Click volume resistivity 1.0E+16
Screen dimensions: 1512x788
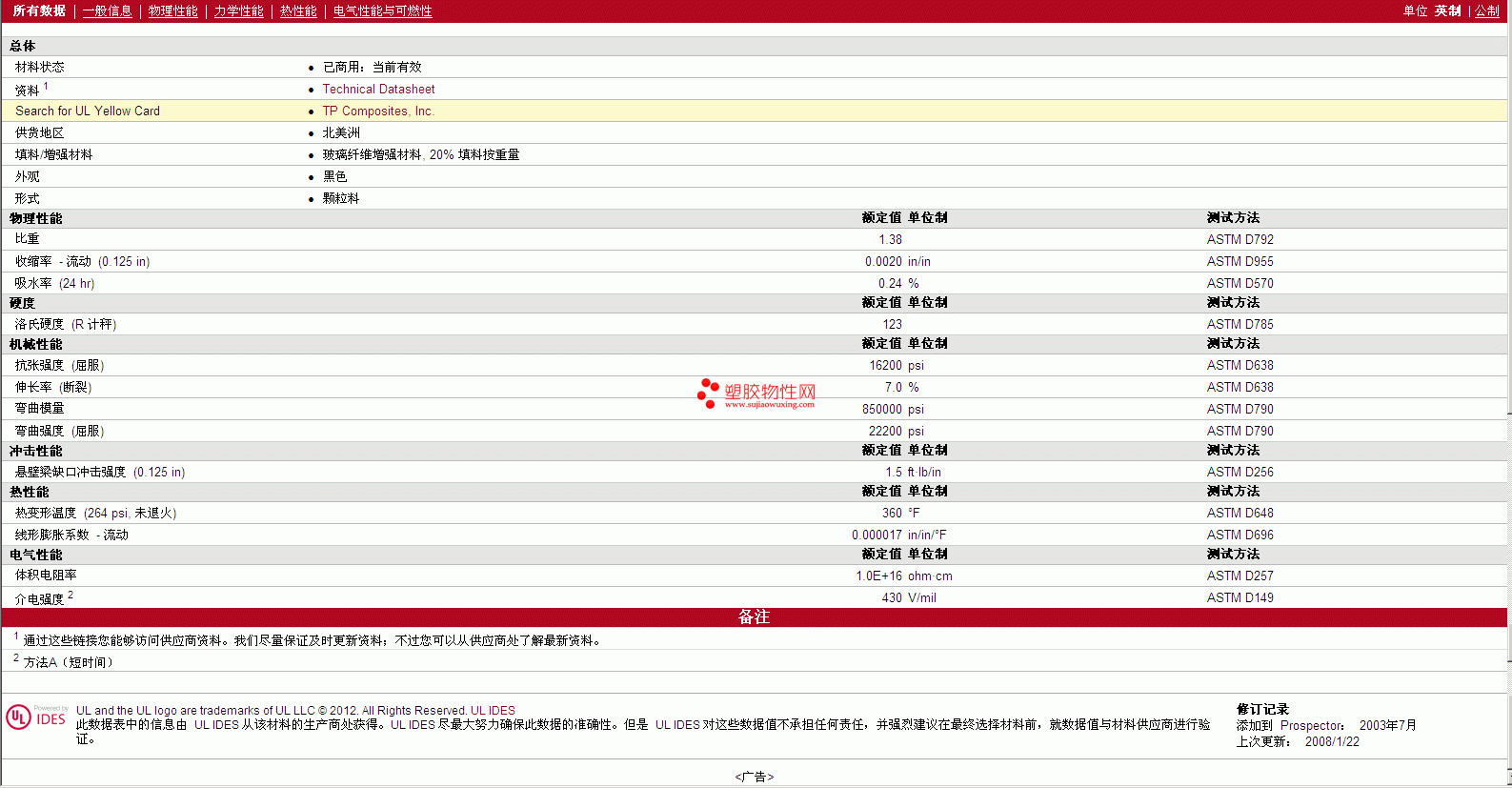878,576
